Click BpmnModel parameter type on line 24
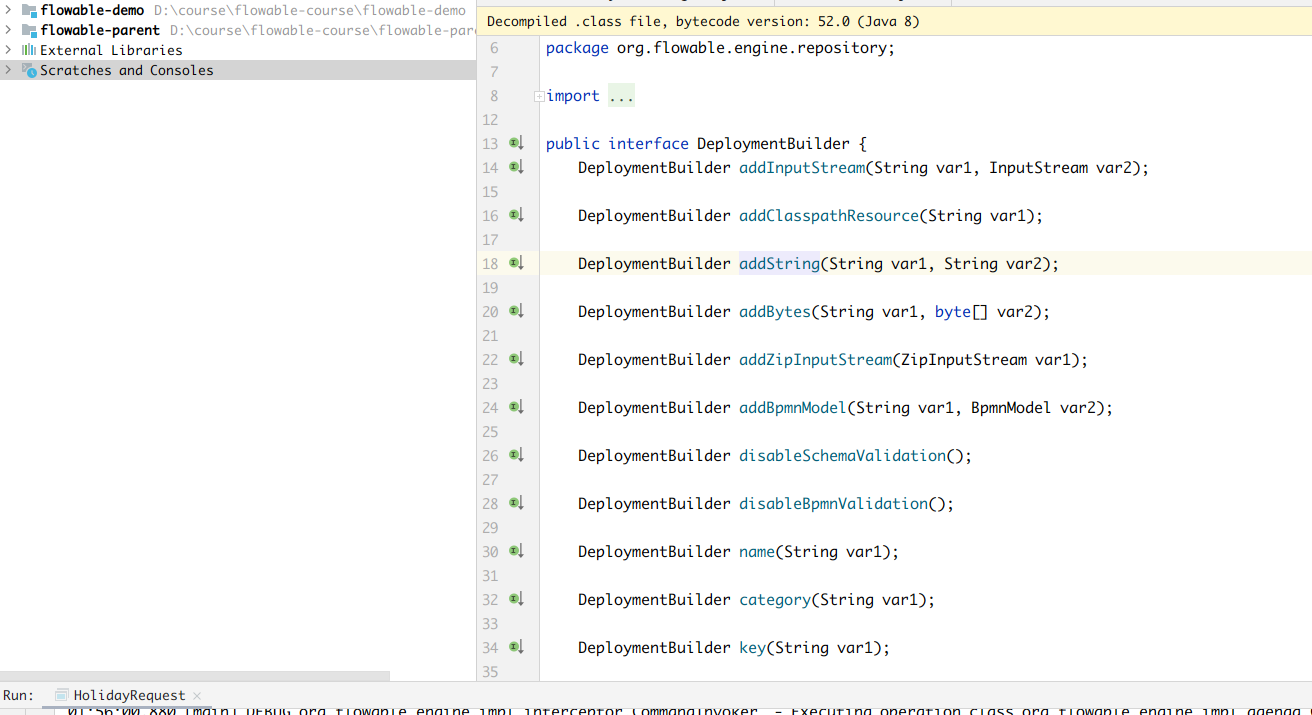1312x715 pixels. 1010,408
